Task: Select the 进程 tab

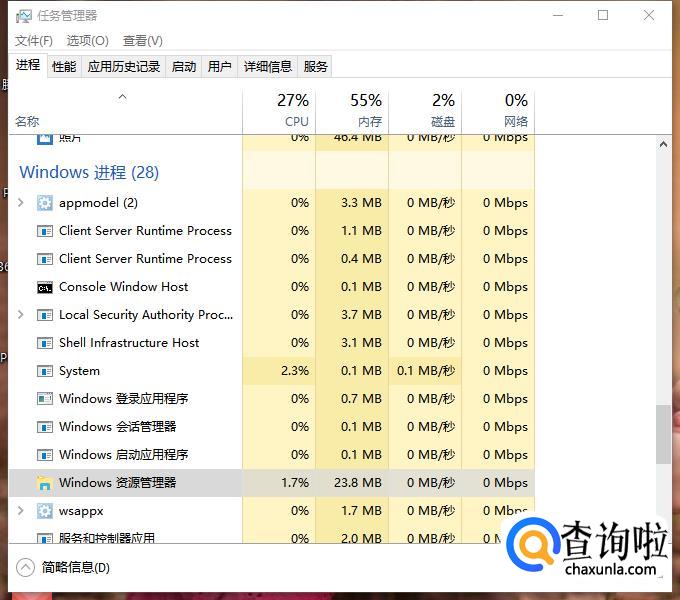Action: click(x=28, y=65)
